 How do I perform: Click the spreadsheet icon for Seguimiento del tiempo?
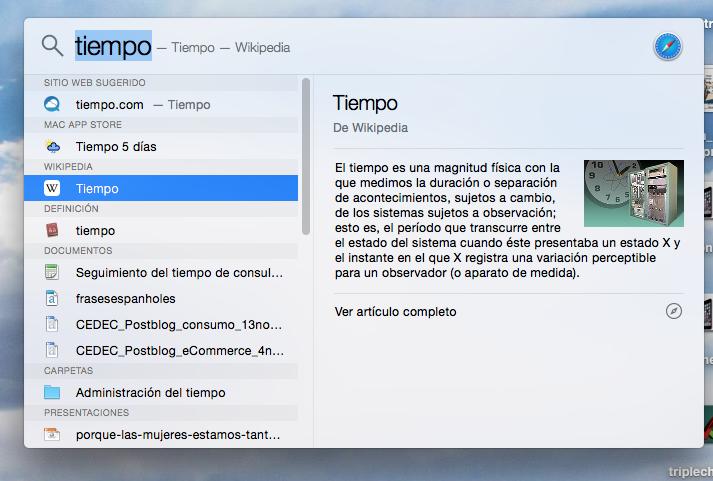point(53,272)
